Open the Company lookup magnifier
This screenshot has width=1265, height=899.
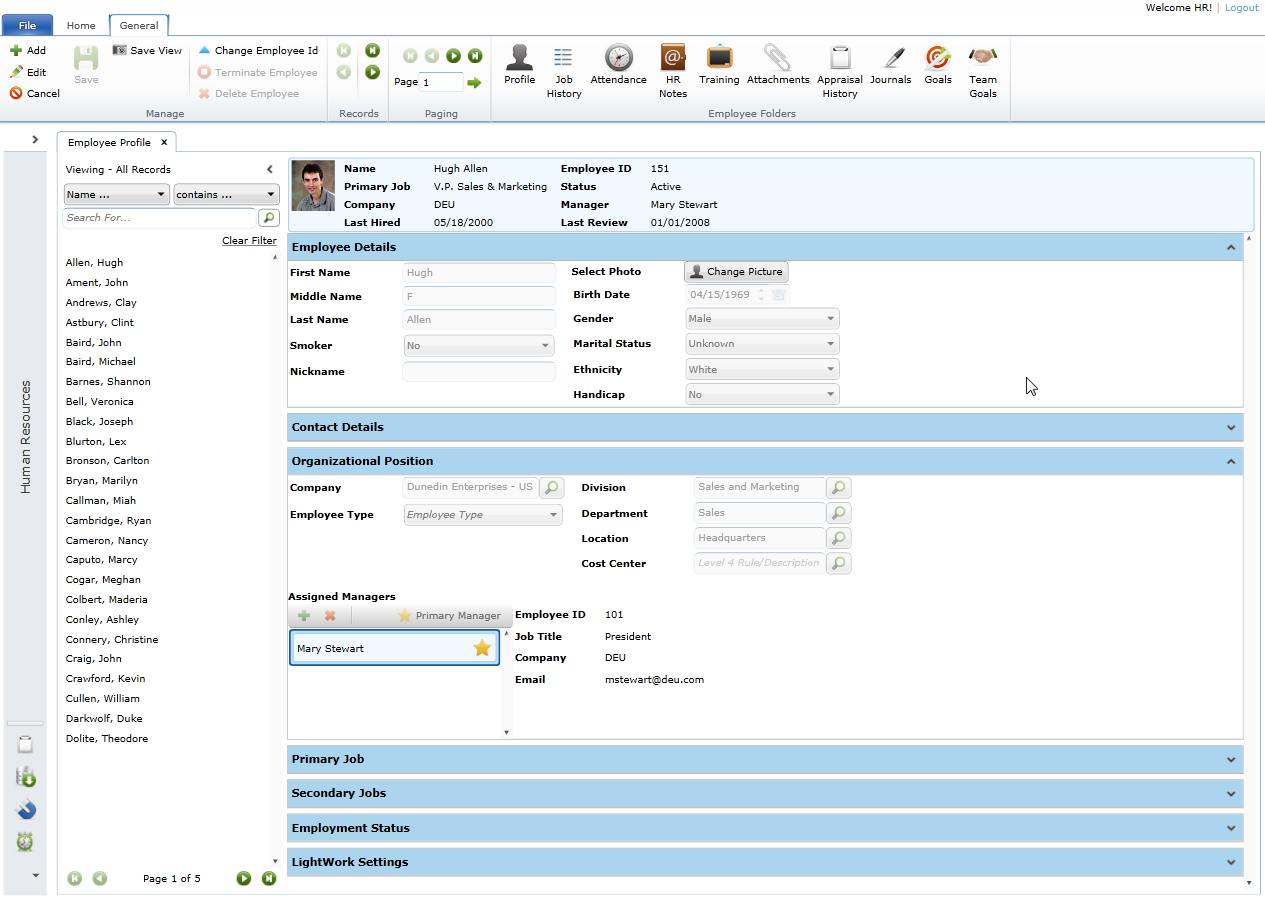(x=552, y=487)
